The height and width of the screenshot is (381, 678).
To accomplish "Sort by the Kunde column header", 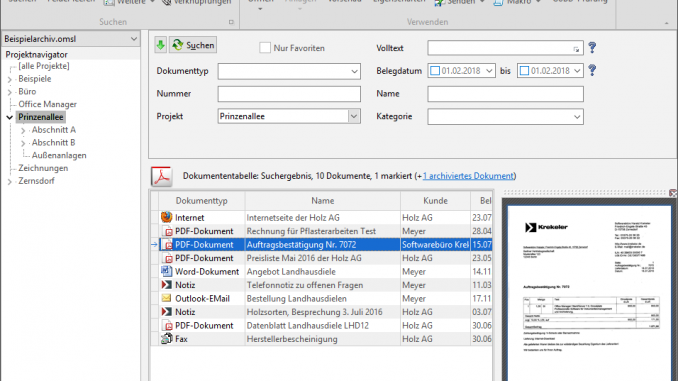I will click(435, 201).
